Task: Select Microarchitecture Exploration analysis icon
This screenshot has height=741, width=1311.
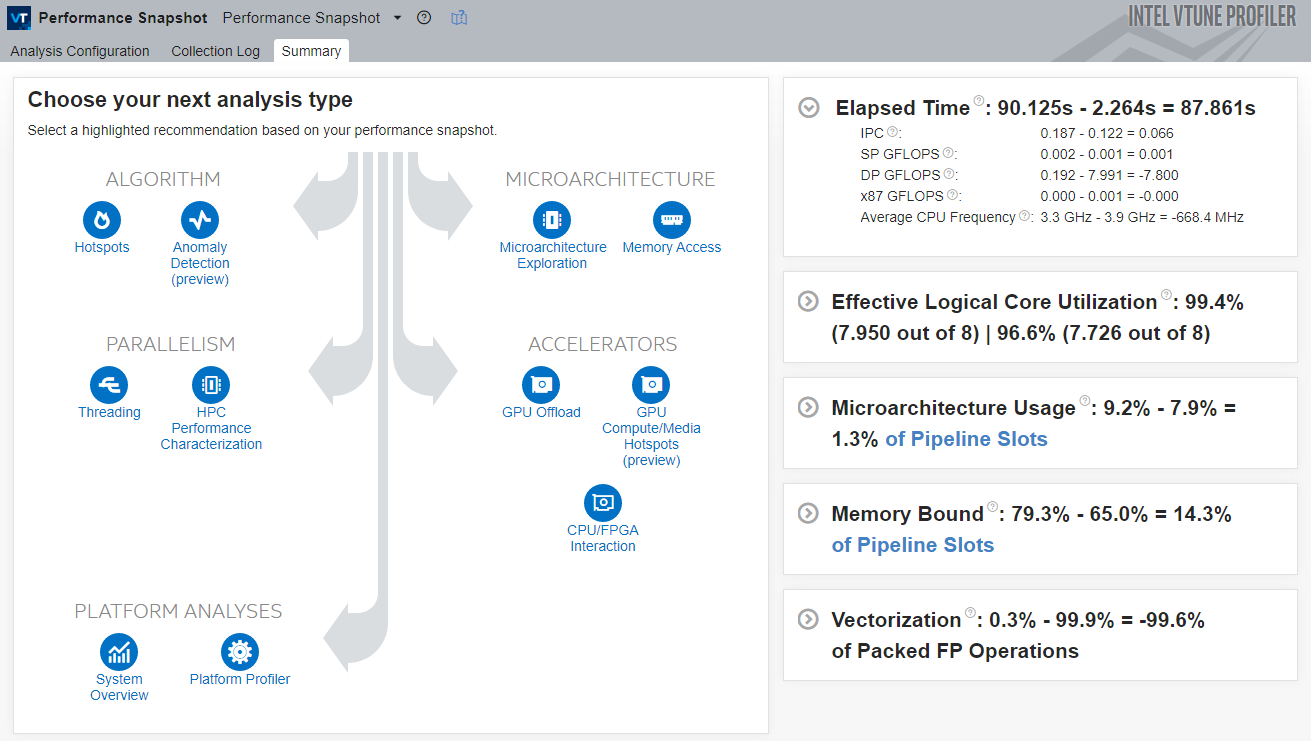Action: [552, 220]
